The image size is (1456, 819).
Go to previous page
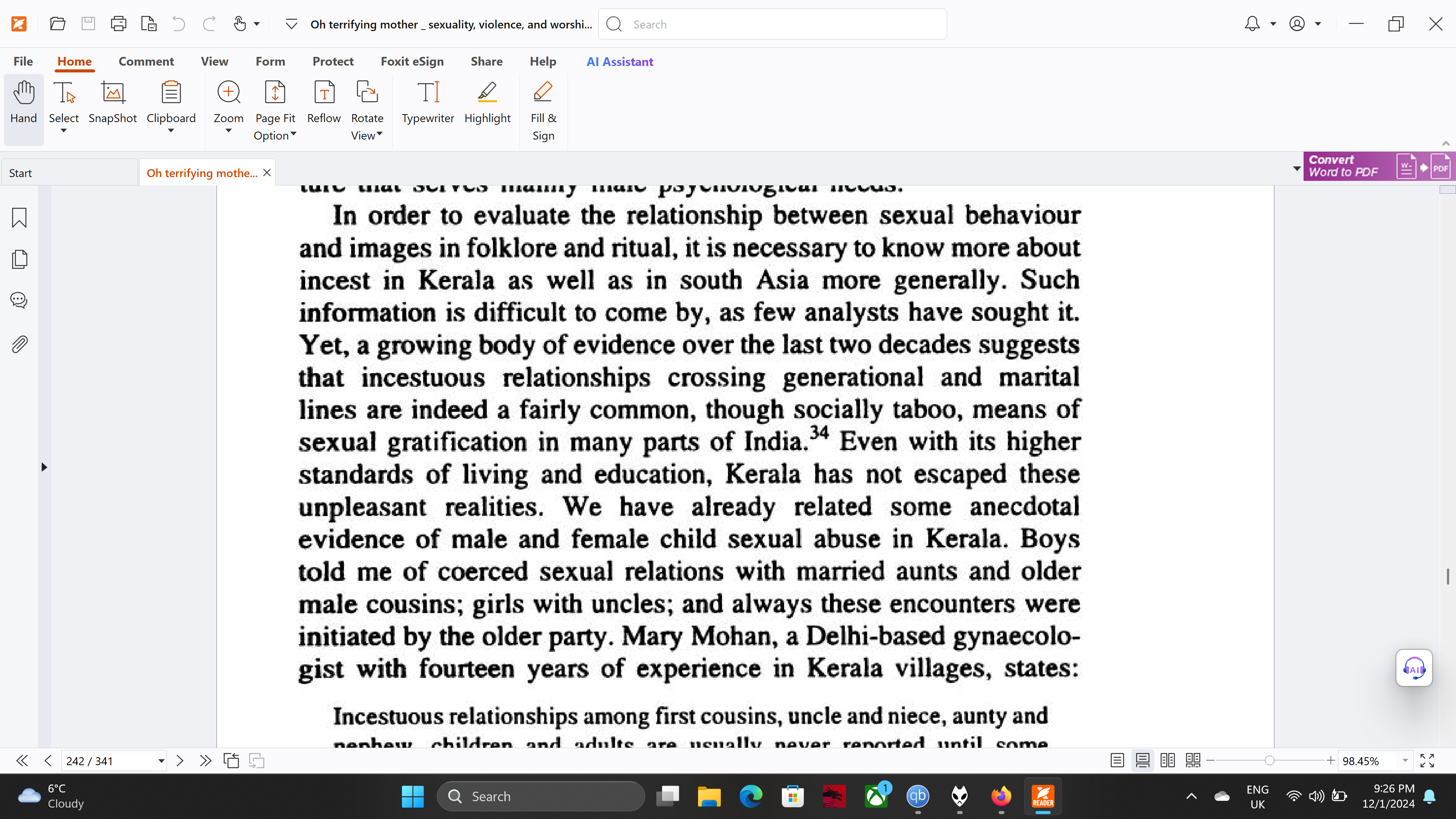pyautogui.click(x=48, y=761)
